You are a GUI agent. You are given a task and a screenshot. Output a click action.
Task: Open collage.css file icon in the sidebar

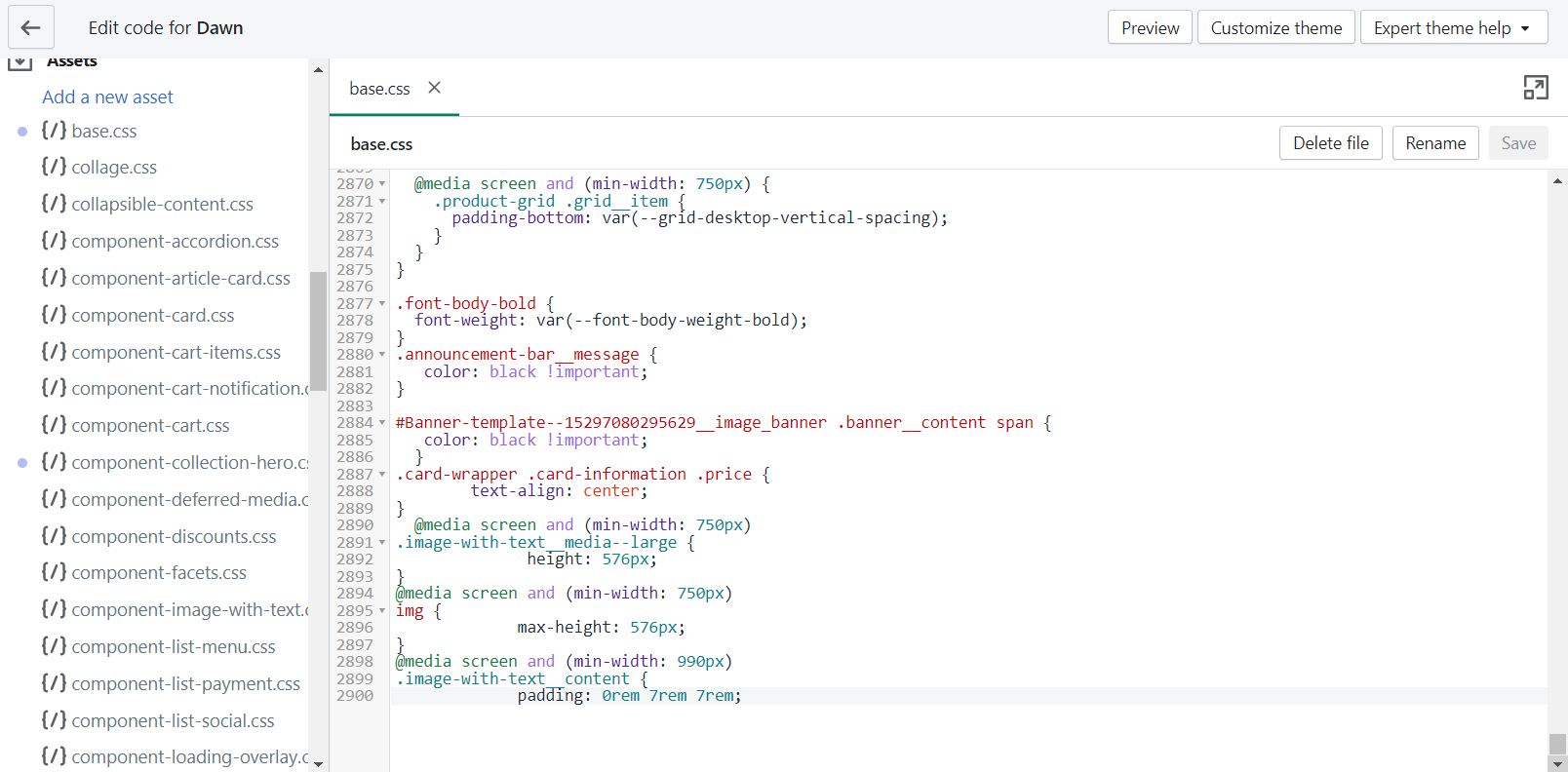pyautogui.click(x=54, y=167)
